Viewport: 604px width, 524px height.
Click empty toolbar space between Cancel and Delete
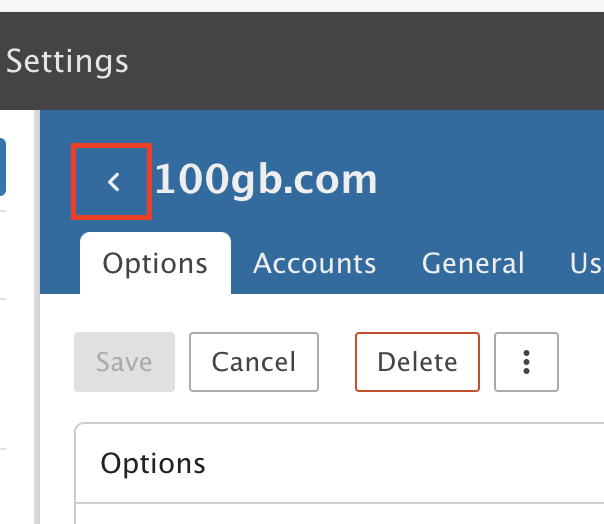coord(337,362)
